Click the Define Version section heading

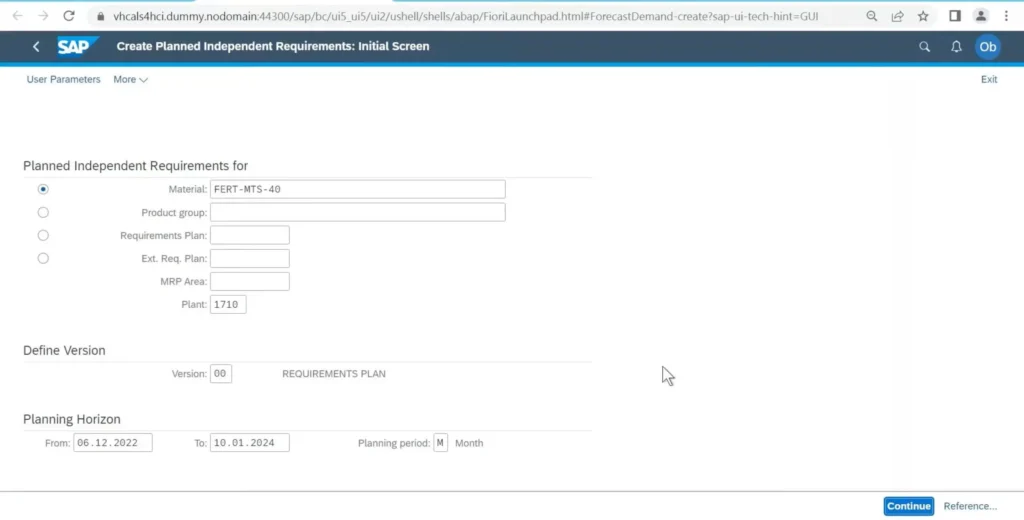coord(64,350)
